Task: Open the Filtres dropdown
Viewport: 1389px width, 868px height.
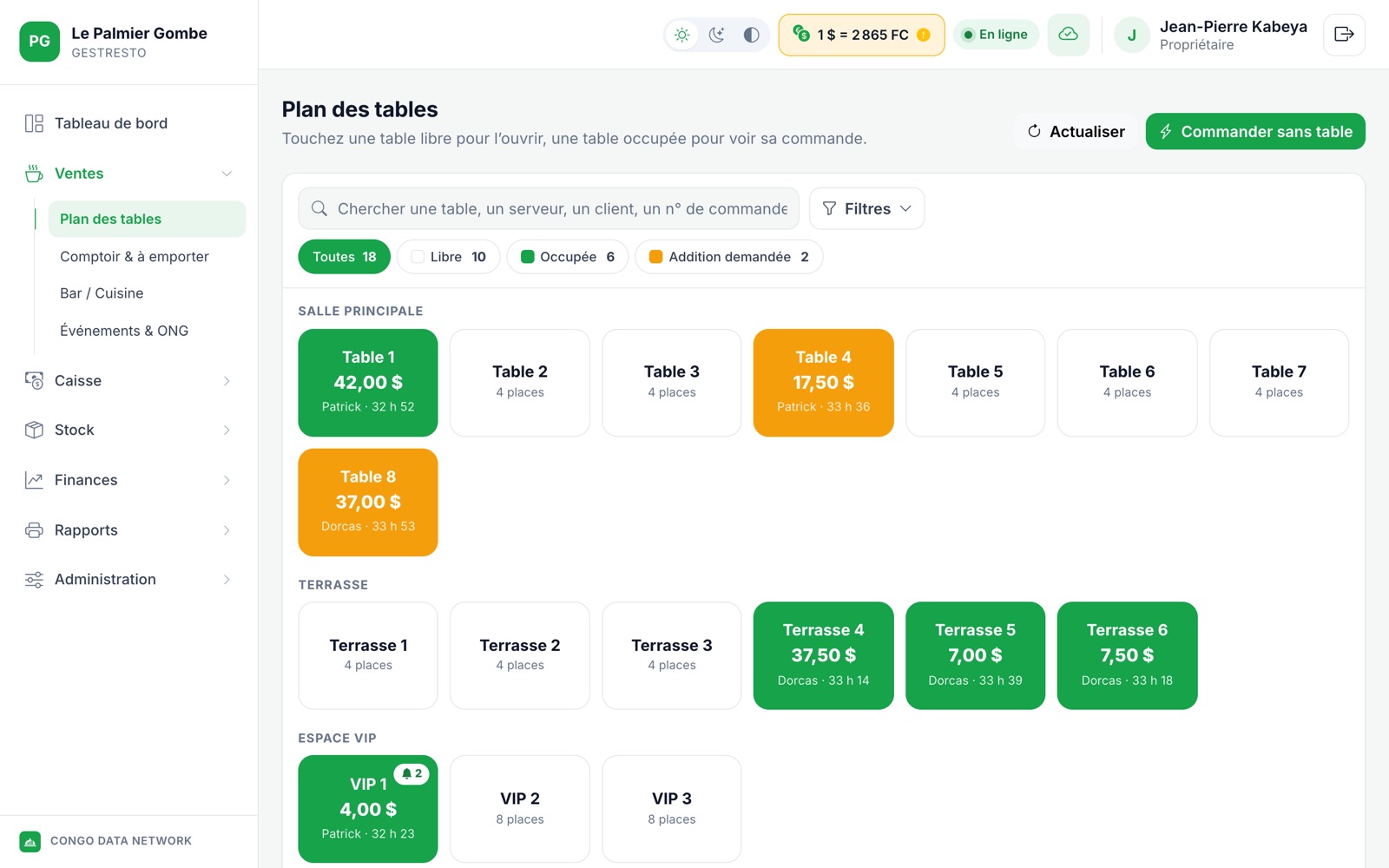Action: [866, 208]
